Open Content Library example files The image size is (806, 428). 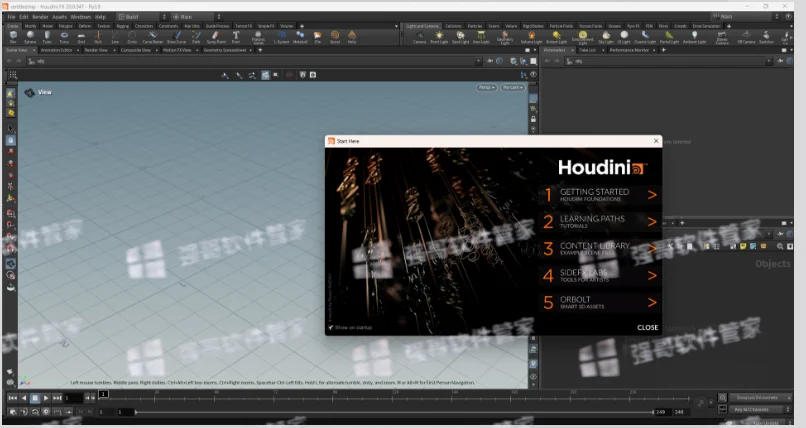pos(599,249)
